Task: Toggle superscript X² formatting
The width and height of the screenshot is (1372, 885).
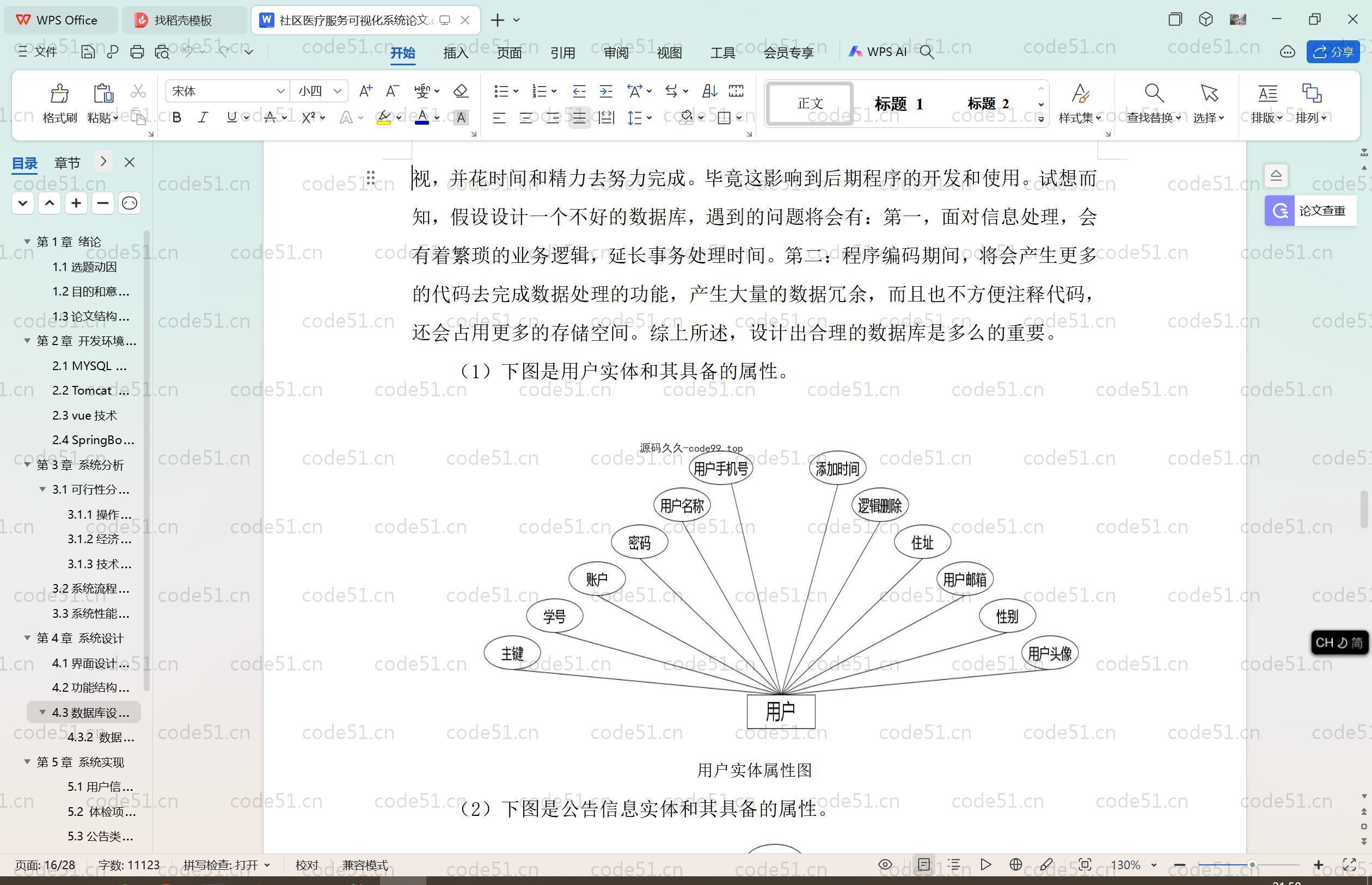Action: tap(309, 118)
